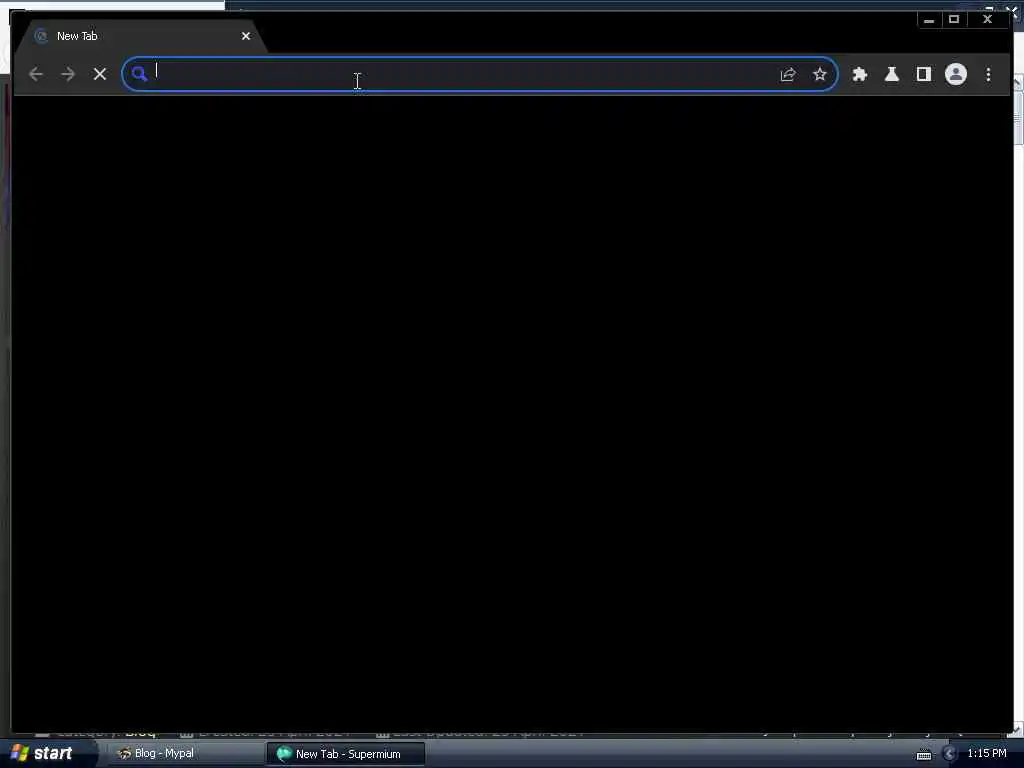Select the New Tab tab

(140, 37)
